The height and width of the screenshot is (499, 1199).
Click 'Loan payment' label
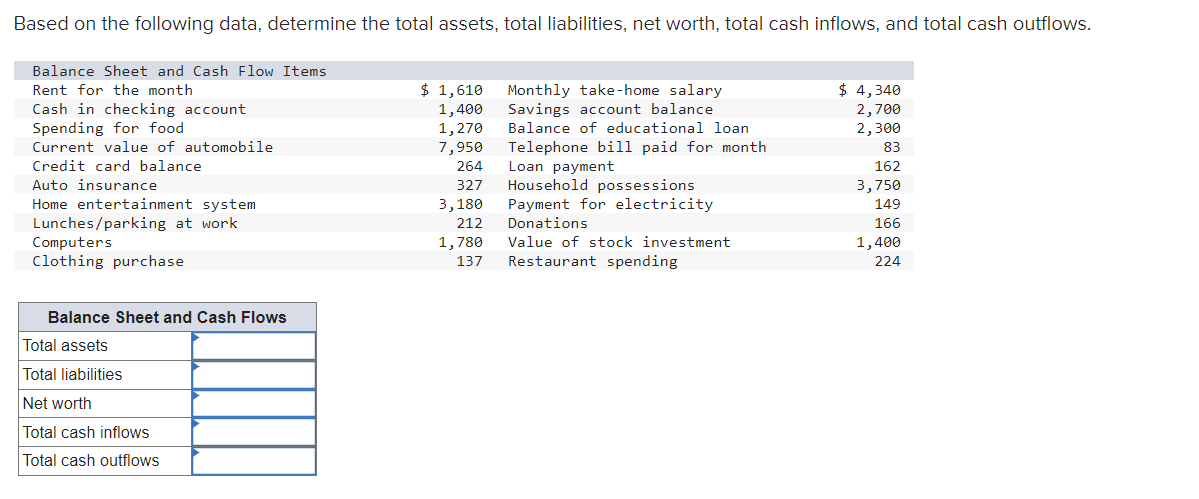tap(561, 167)
